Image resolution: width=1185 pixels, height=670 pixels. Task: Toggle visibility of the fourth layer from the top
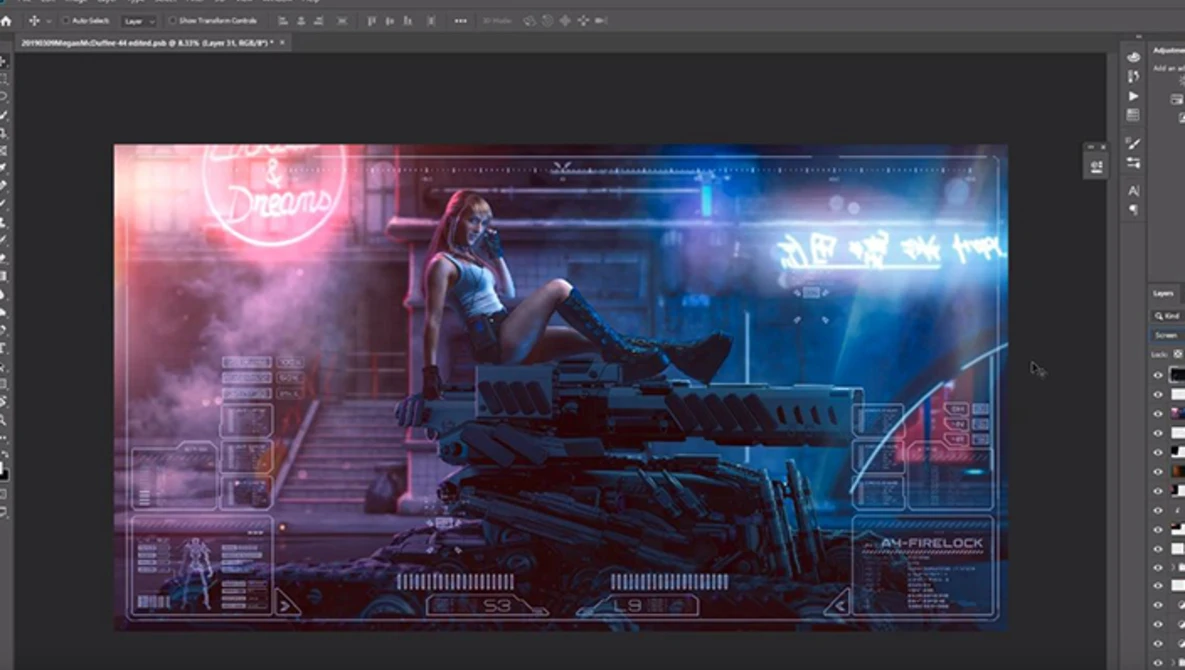click(x=1158, y=433)
